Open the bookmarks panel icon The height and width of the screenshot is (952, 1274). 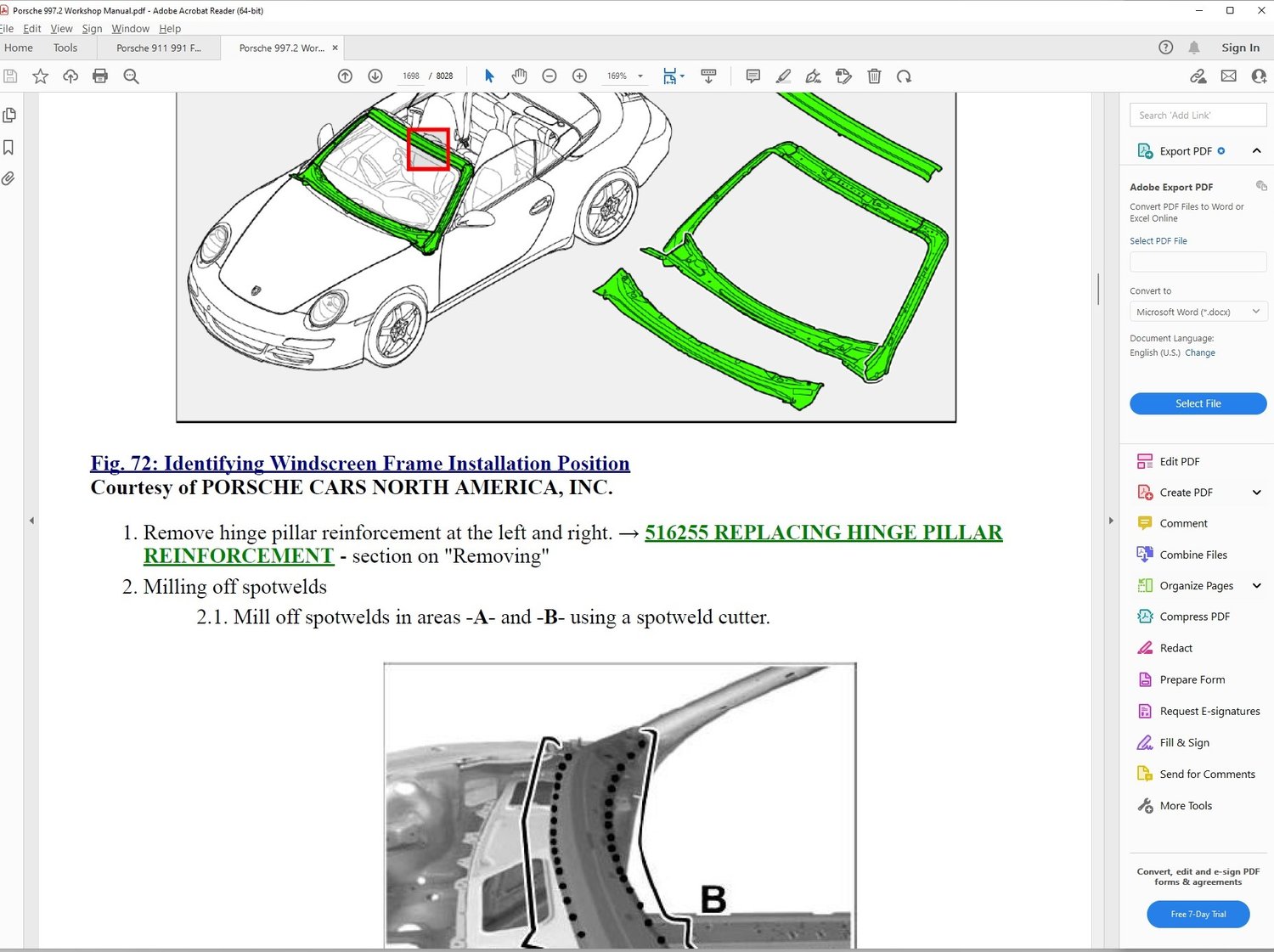pyautogui.click(x=8, y=147)
